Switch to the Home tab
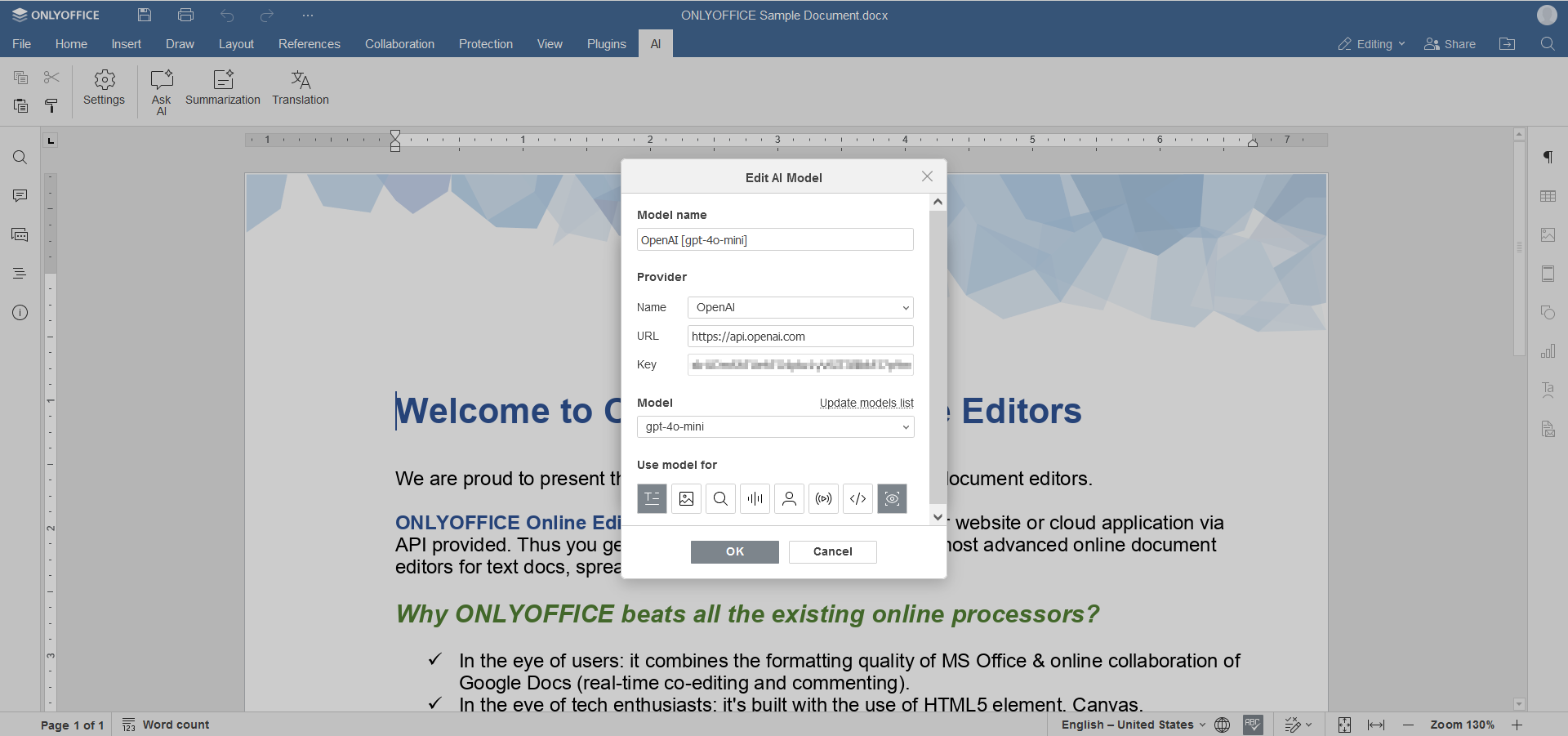The image size is (1568, 736). 71,44
